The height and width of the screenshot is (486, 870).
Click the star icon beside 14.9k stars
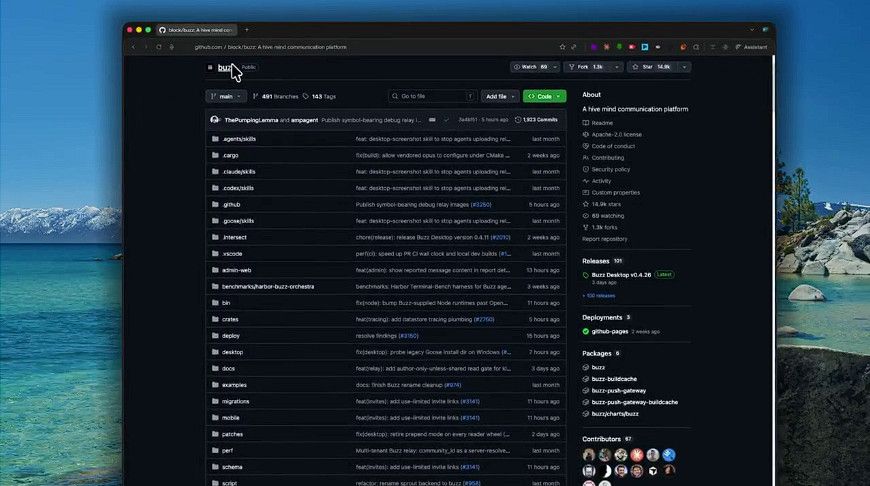(x=585, y=204)
